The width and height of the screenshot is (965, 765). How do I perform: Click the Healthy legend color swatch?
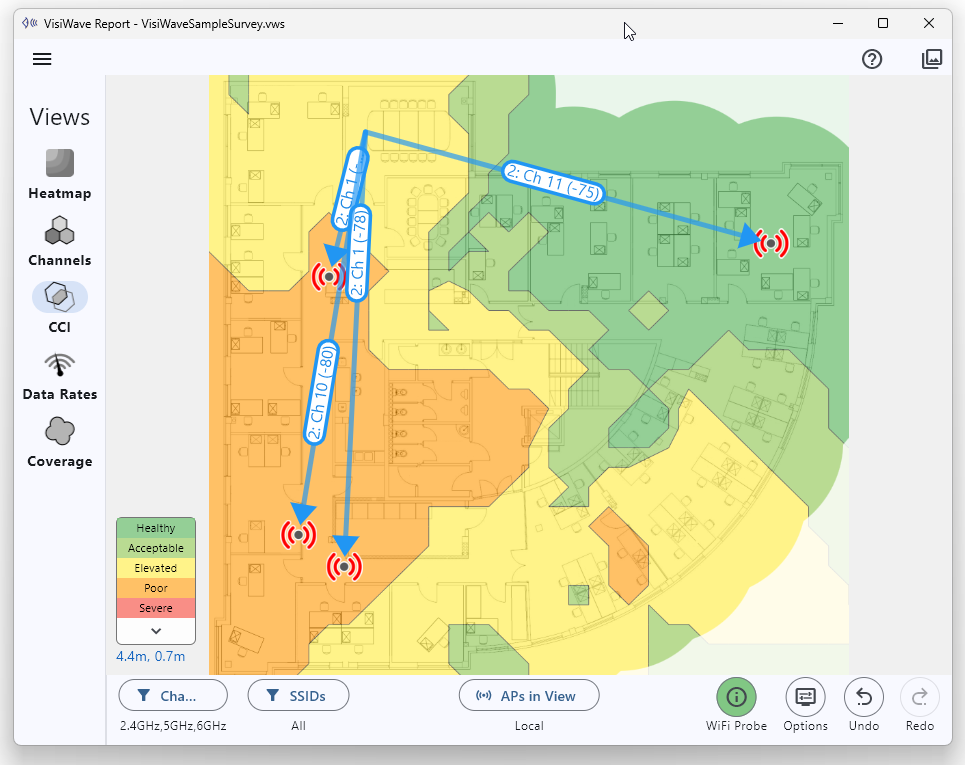coord(156,528)
